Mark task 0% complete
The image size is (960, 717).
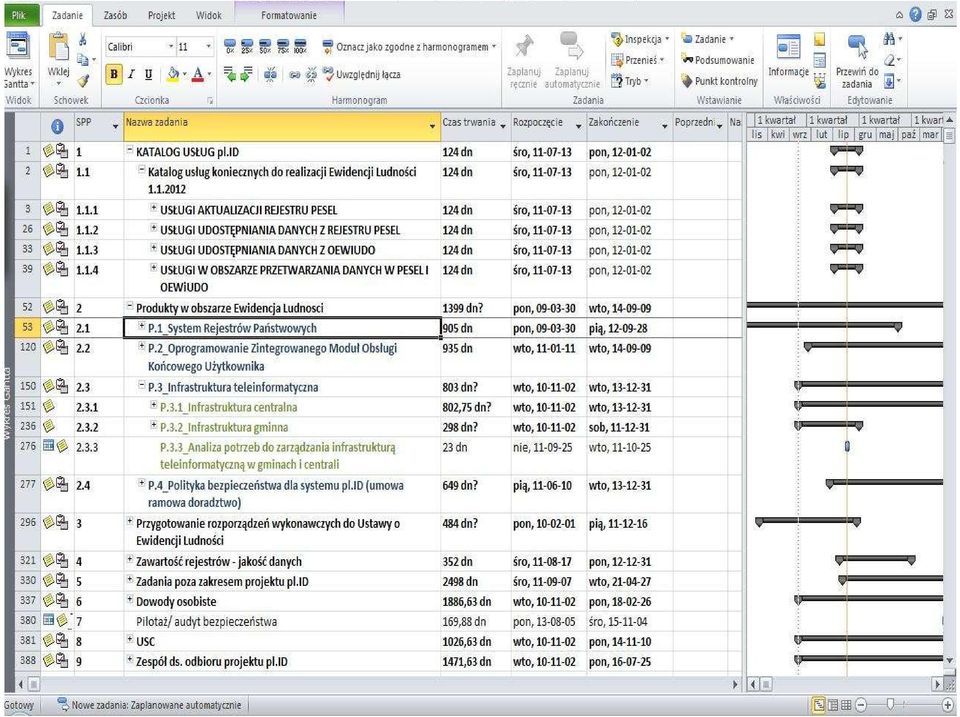(x=230, y=47)
